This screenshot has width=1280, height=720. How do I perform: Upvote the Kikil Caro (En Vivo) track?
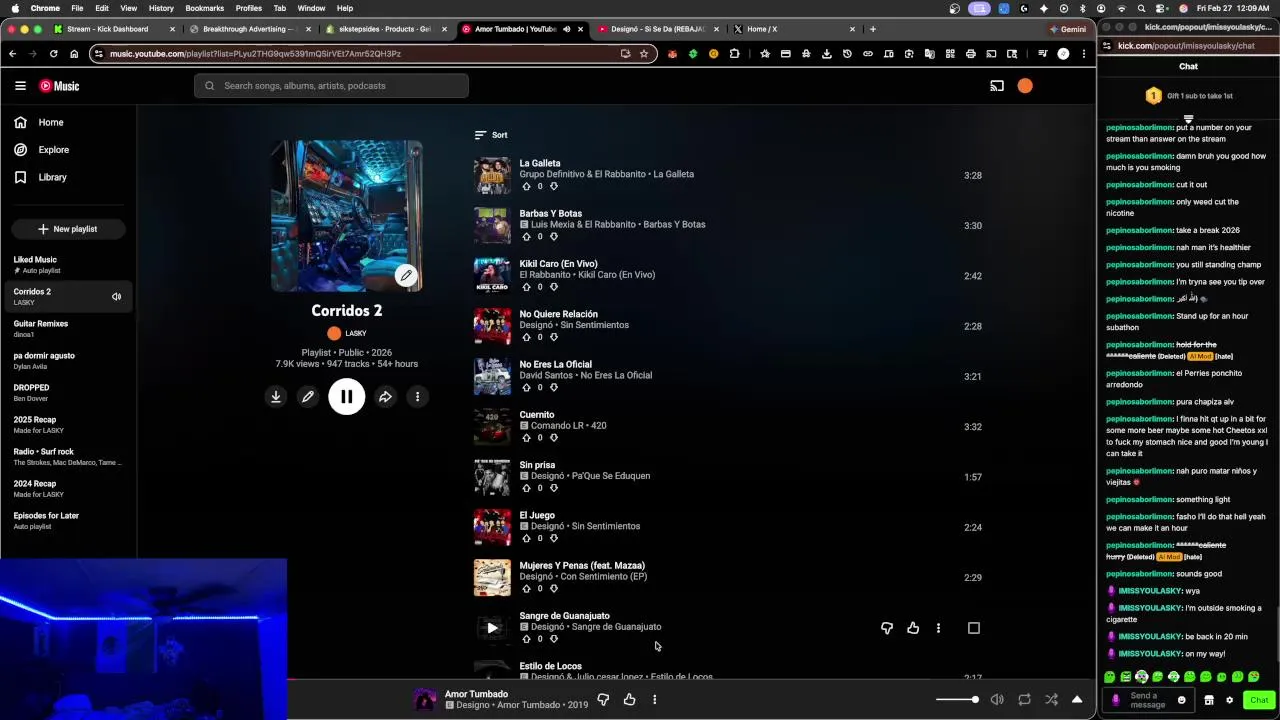click(527, 287)
